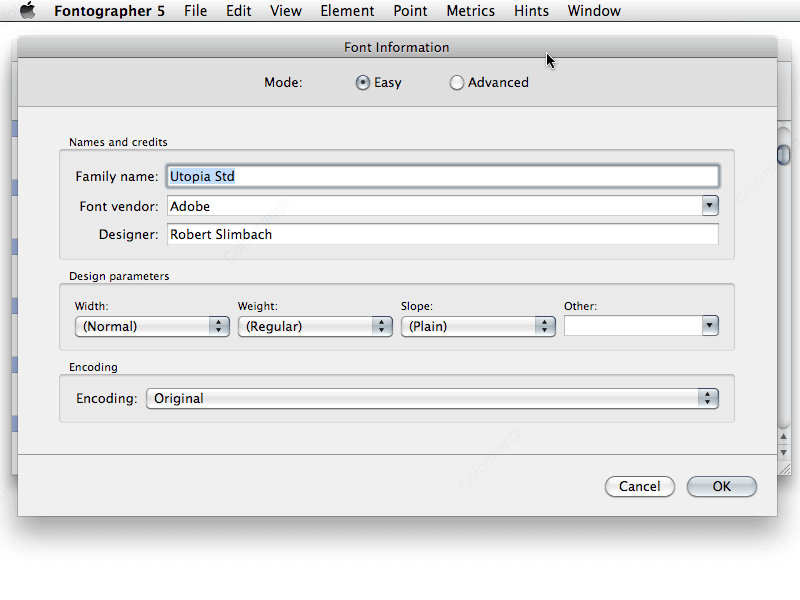Click the Other parameter text field
The height and width of the screenshot is (600, 800).
point(633,326)
